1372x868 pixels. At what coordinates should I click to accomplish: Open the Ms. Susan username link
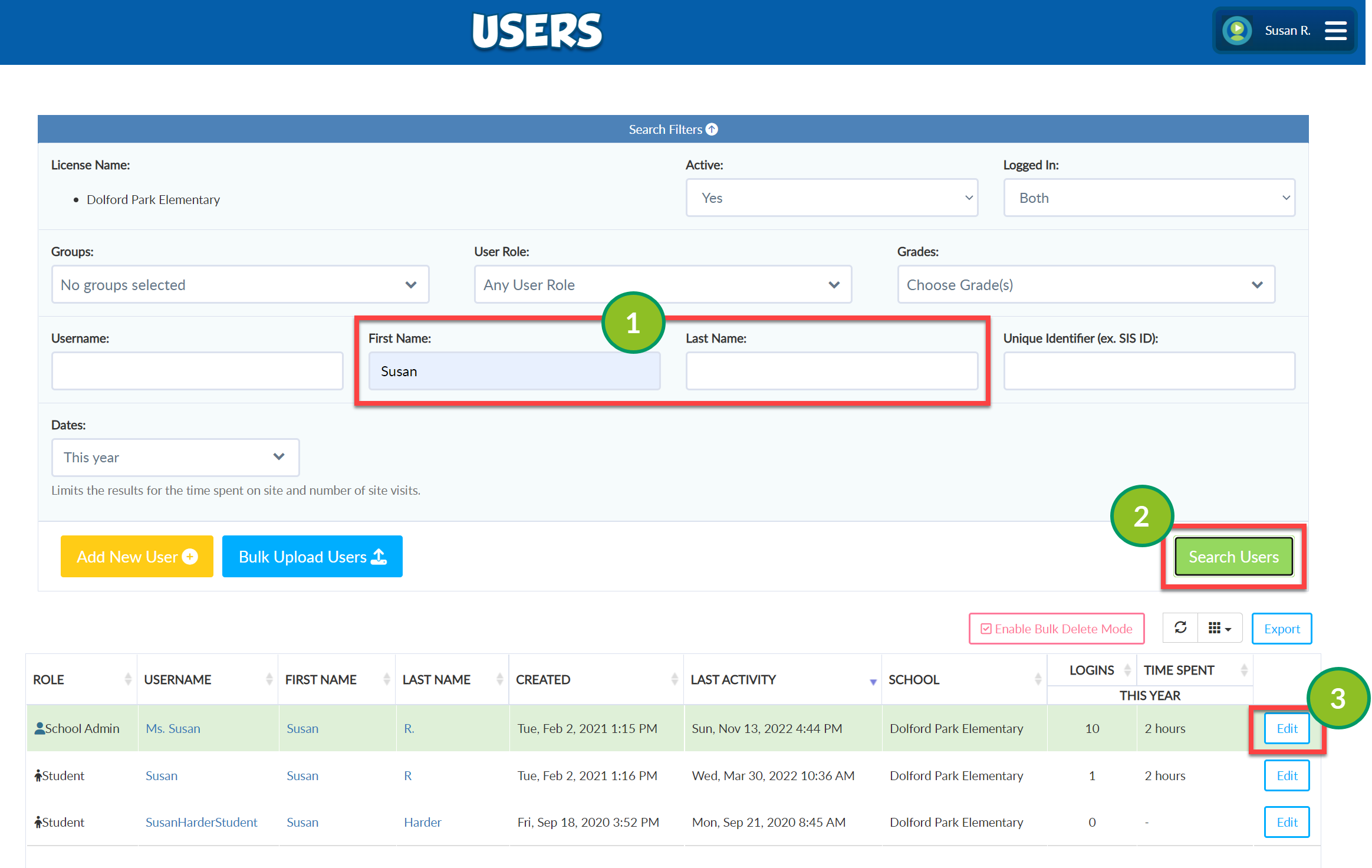(x=173, y=728)
